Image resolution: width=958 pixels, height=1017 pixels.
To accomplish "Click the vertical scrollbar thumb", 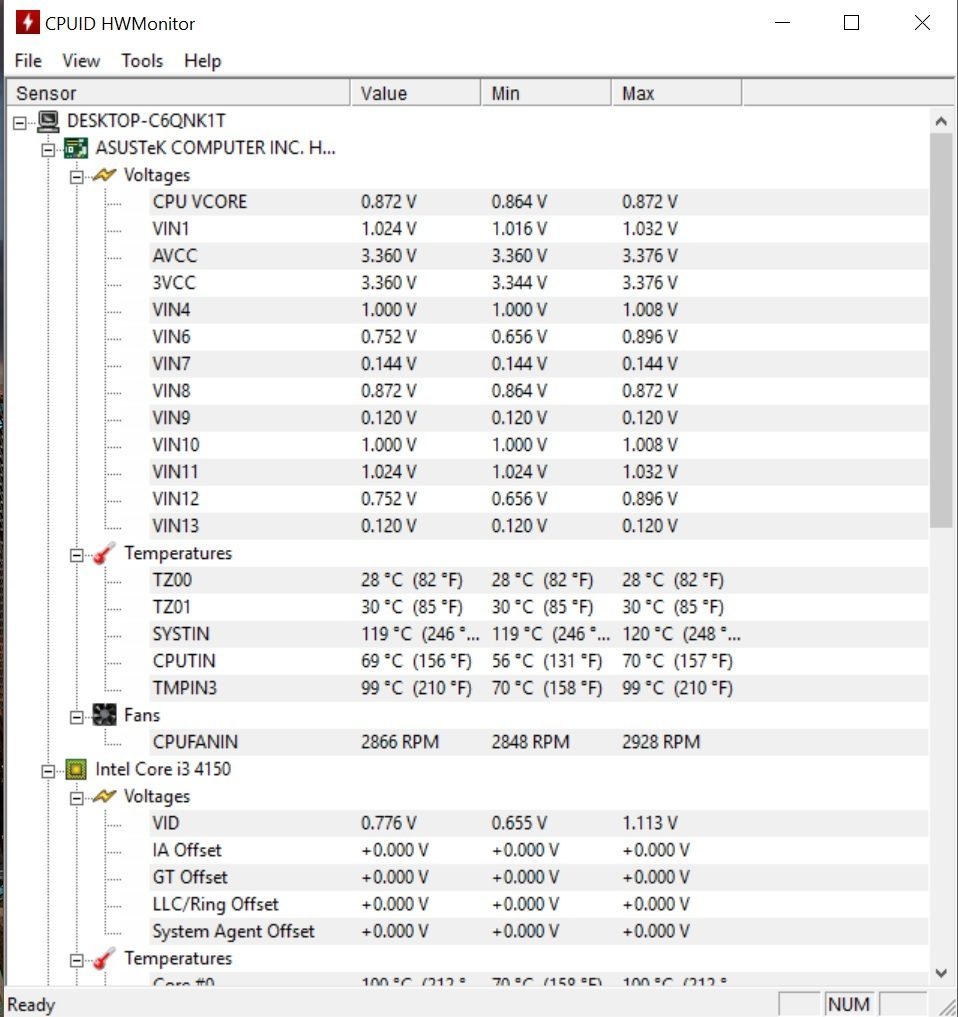I will pyautogui.click(x=940, y=331).
